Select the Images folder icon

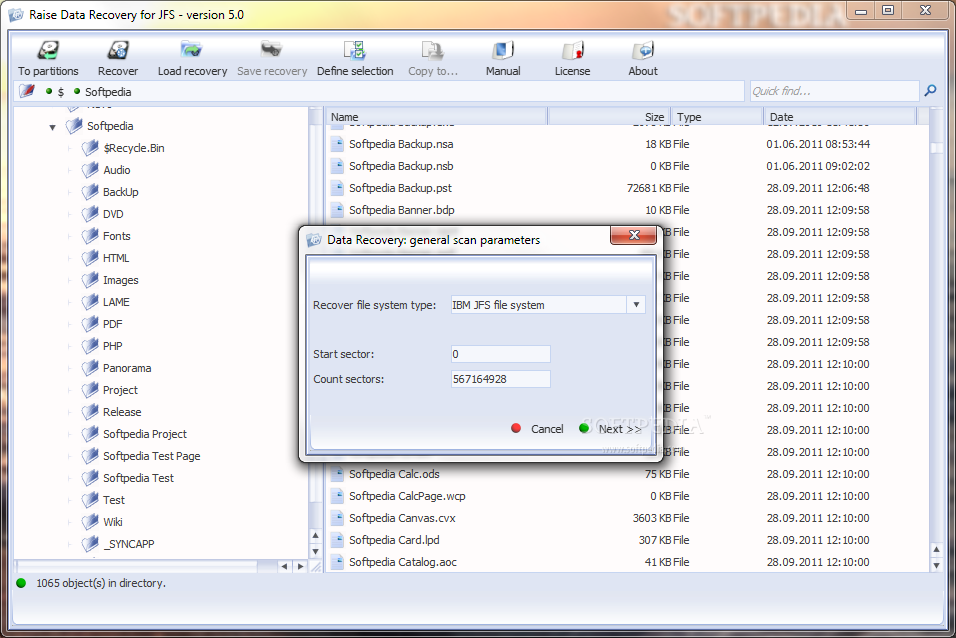(x=90, y=279)
